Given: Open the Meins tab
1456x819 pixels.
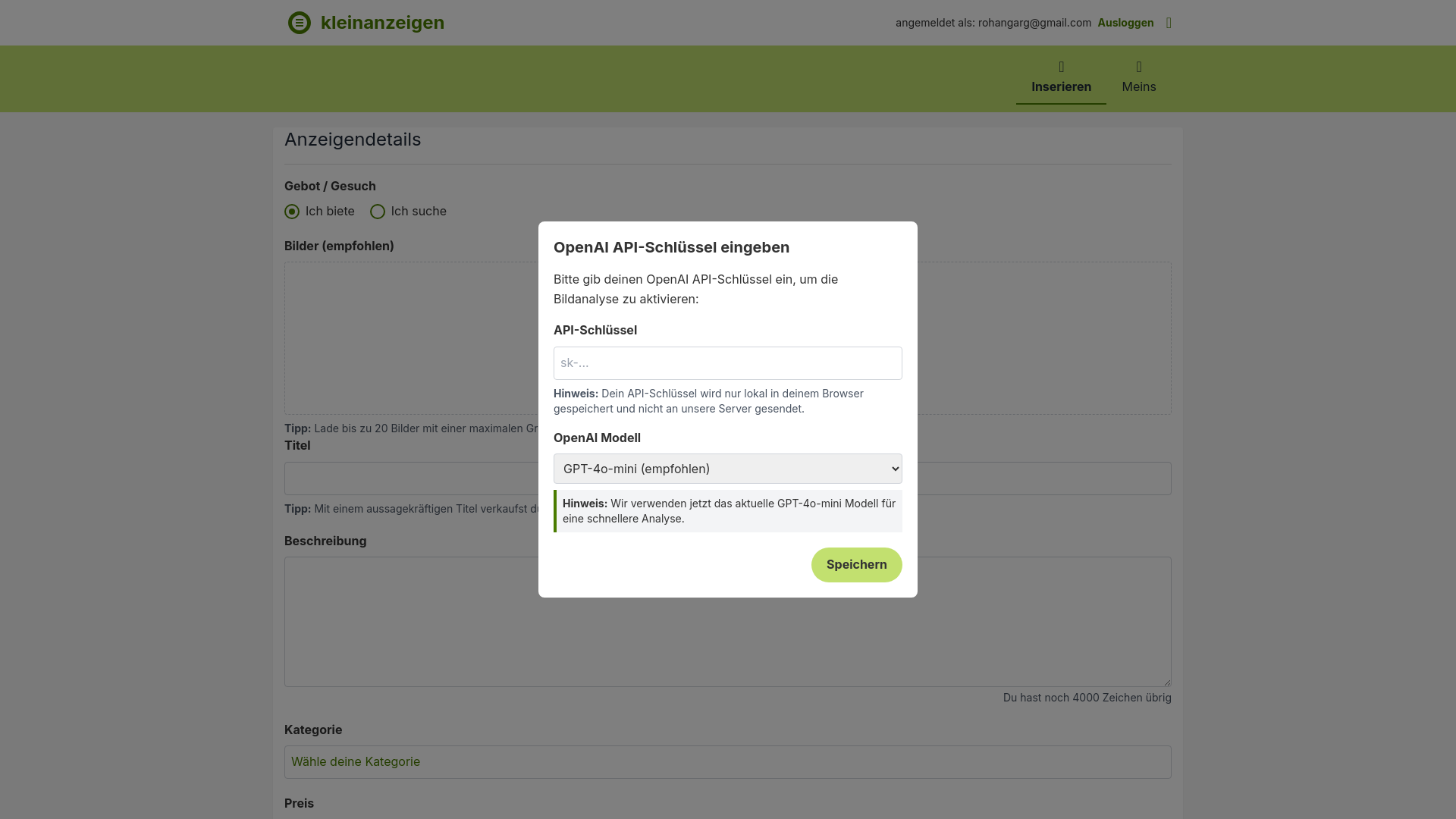Looking at the screenshot, I should [x=1139, y=78].
